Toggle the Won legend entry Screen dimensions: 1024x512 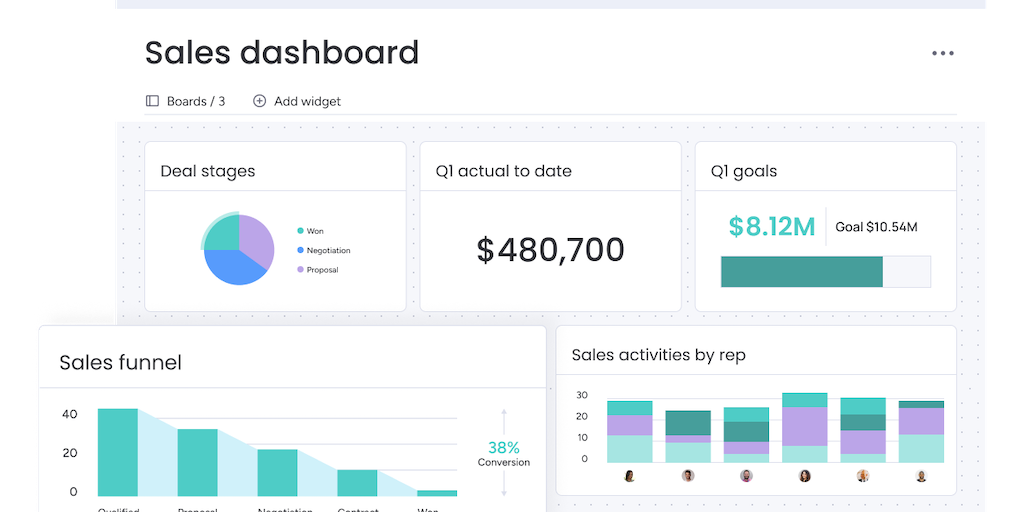point(310,231)
